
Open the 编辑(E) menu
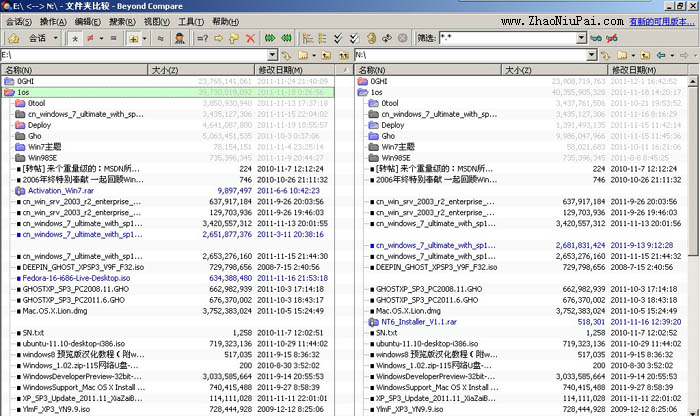(88, 21)
